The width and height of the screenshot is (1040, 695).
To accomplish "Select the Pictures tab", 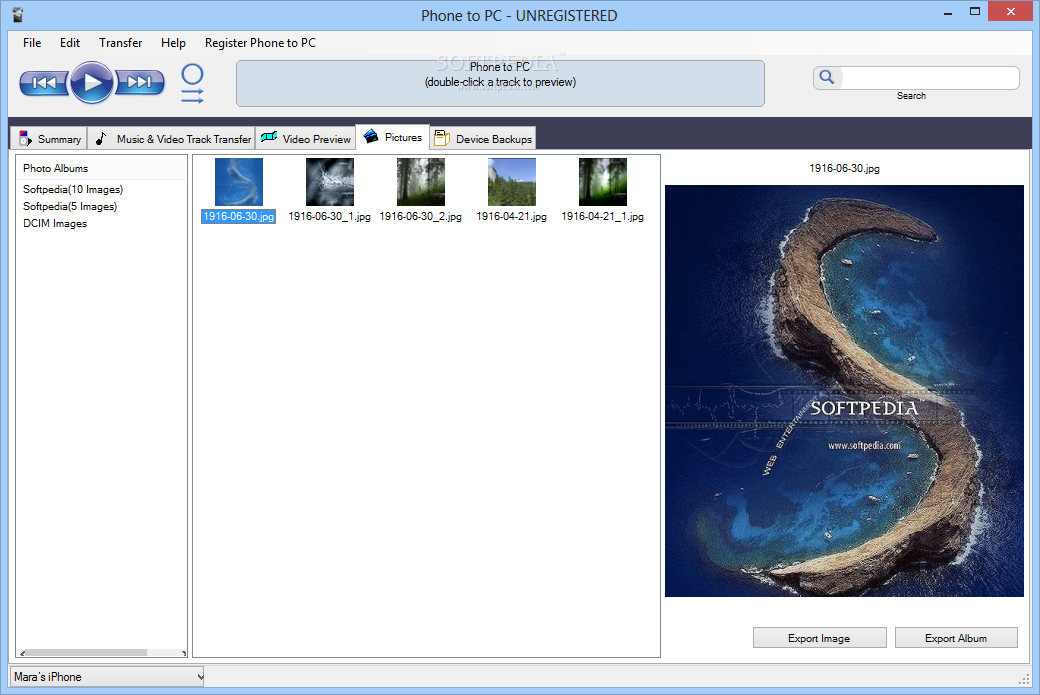I will (393, 137).
